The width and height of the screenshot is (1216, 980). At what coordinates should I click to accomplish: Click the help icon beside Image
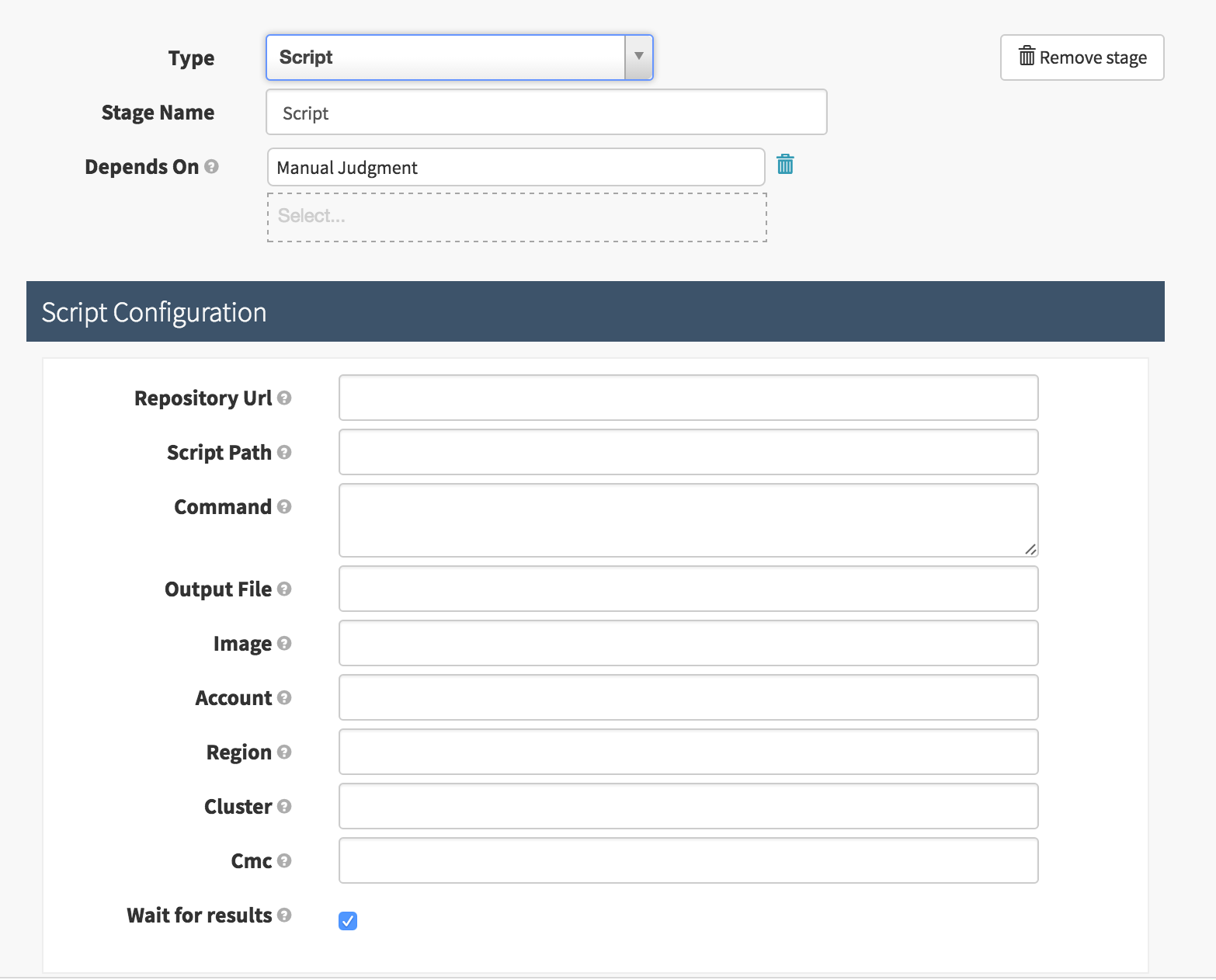[284, 644]
